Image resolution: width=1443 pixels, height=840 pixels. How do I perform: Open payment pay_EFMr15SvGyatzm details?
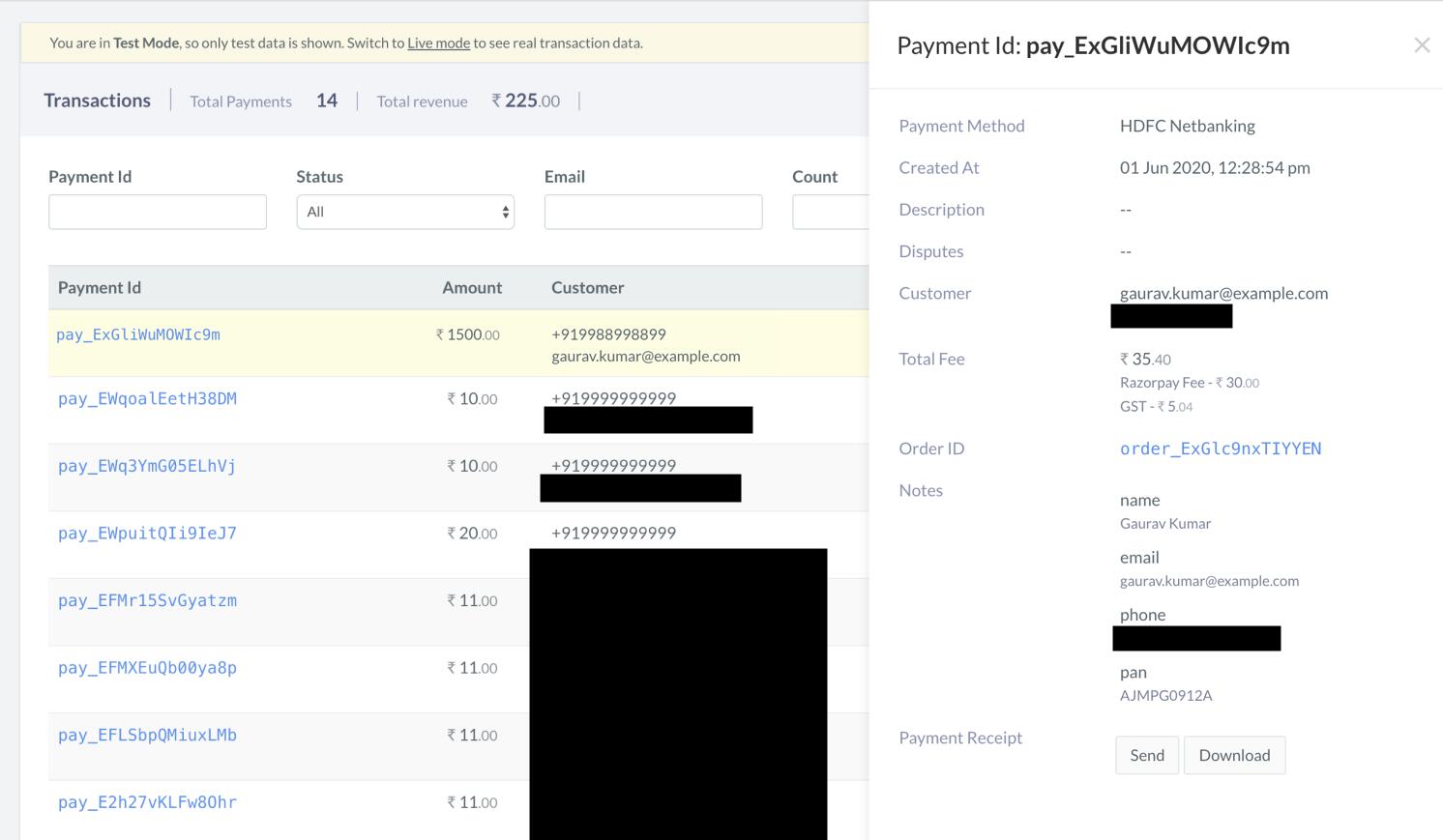[x=147, y=600]
